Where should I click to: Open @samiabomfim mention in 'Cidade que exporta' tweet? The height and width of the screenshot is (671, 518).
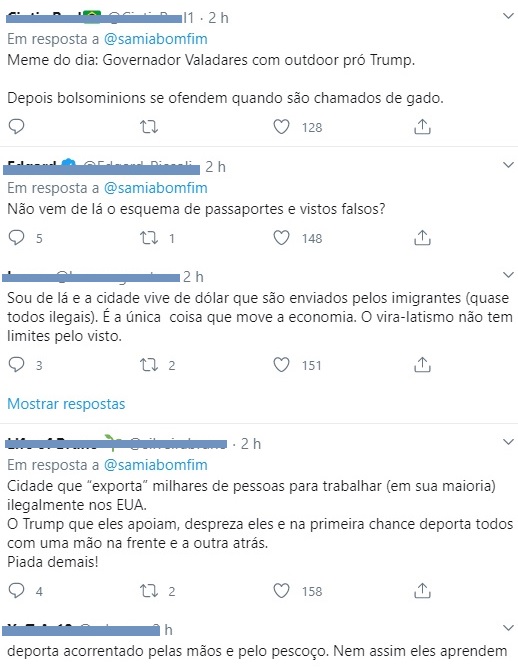pos(156,465)
